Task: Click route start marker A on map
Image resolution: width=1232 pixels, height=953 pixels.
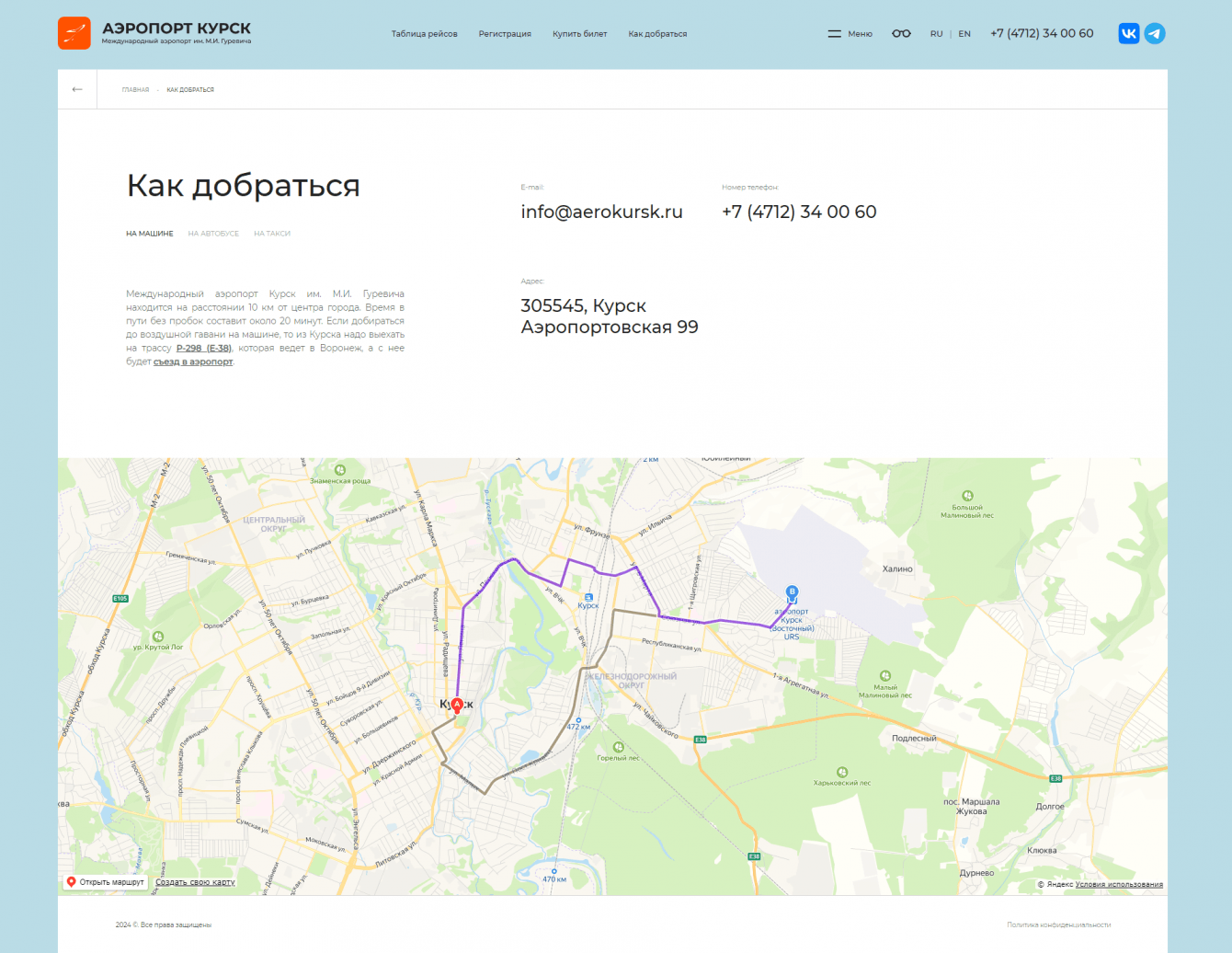Action: (457, 706)
